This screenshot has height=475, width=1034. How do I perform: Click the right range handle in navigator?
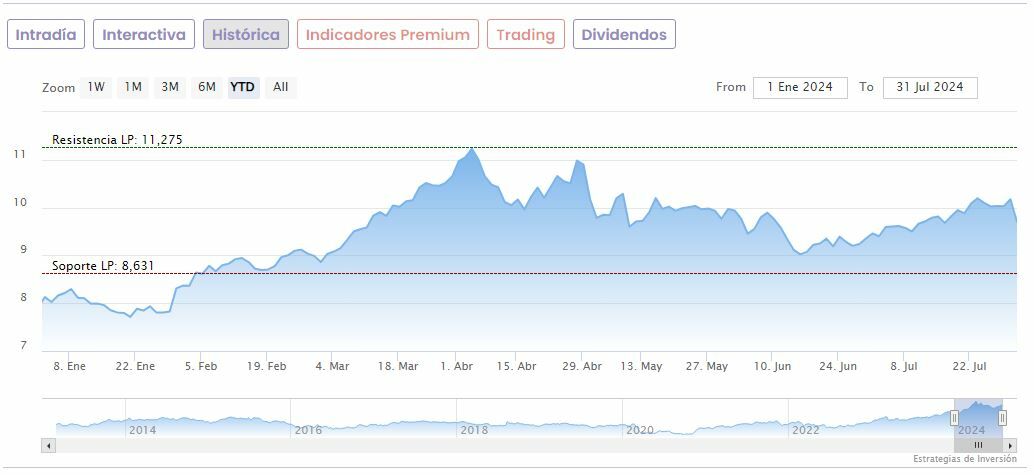click(x=1002, y=417)
